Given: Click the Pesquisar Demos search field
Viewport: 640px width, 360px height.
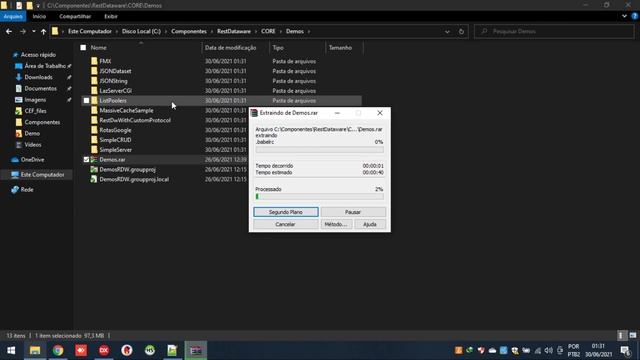Looking at the screenshot, I should click(x=554, y=31).
